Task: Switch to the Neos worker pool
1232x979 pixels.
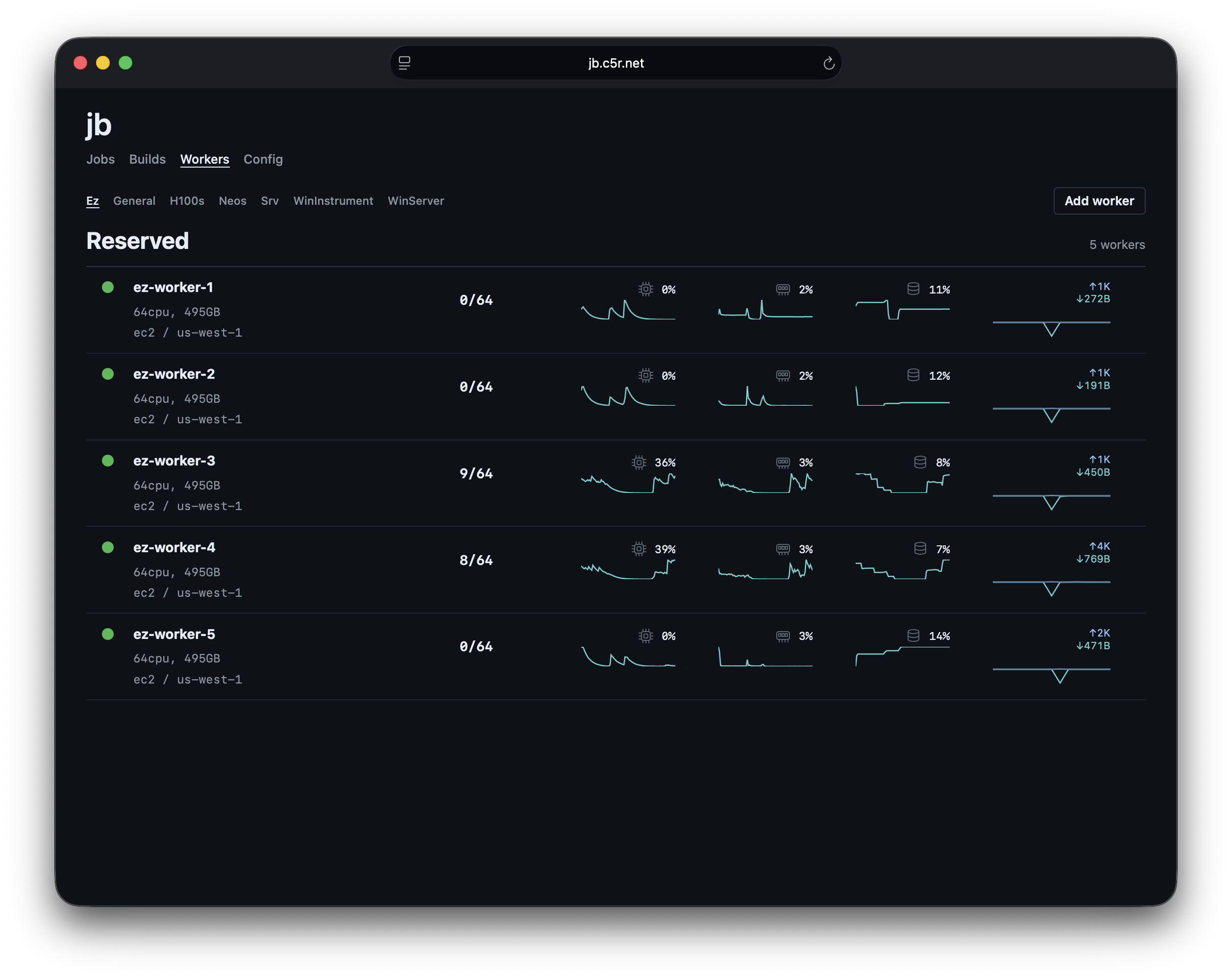Action: pyautogui.click(x=233, y=201)
